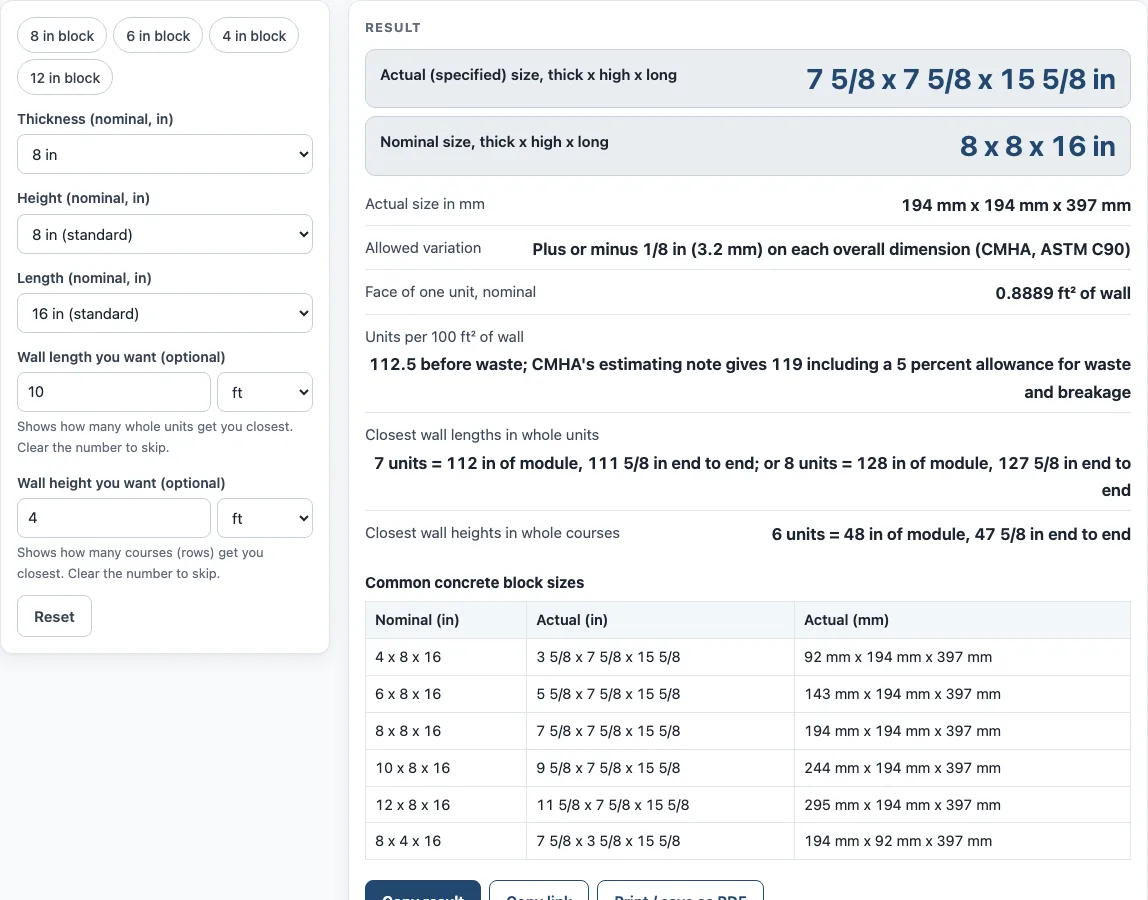Click the "3 5/8 x 7 5/8 x 15 5/8" cell
This screenshot has width=1148, height=900.
point(660,658)
